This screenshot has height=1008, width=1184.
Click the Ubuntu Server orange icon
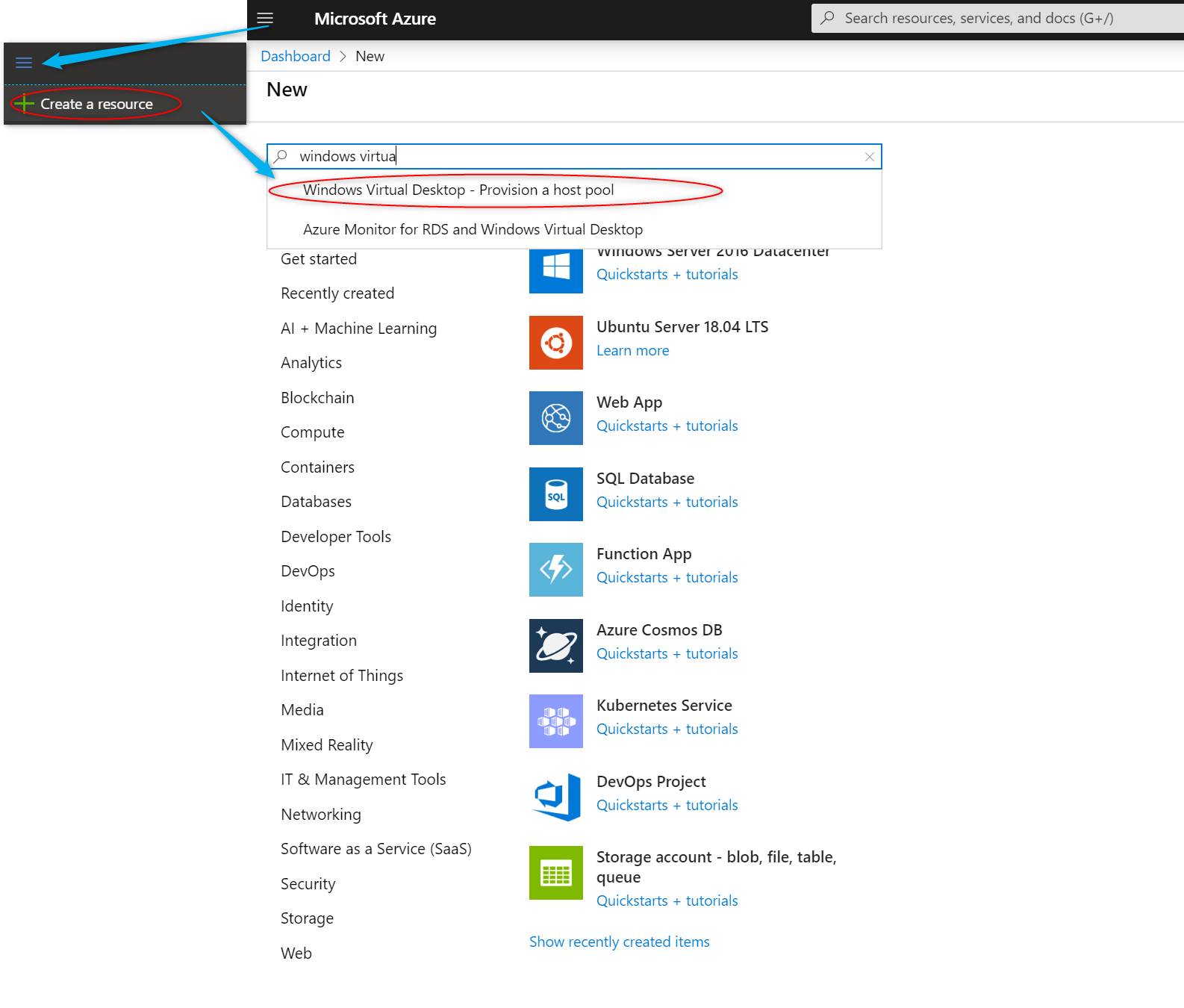pyautogui.click(x=556, y=343)
